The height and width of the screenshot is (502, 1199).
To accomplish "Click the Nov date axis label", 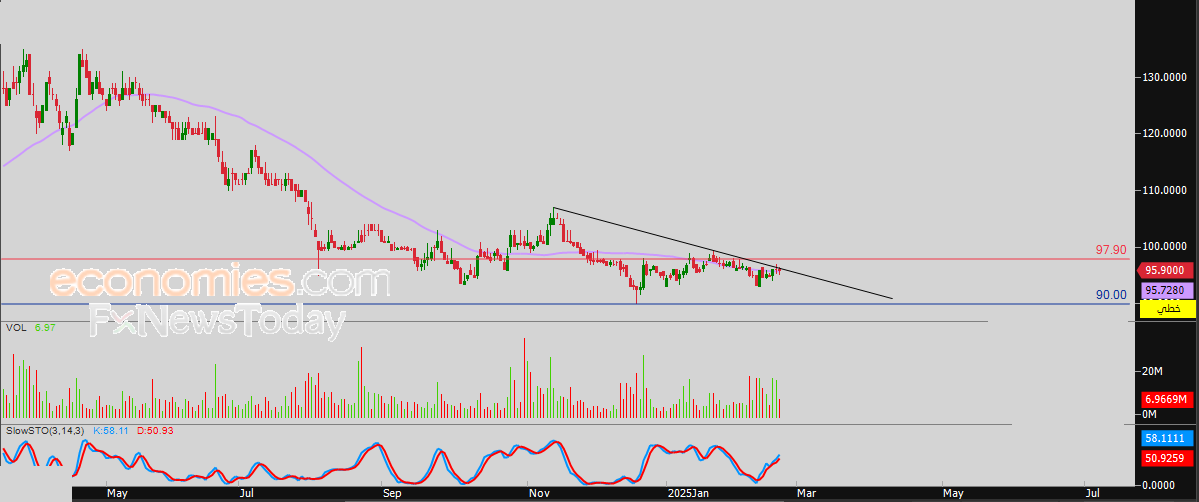I will [x=539, y=494].
